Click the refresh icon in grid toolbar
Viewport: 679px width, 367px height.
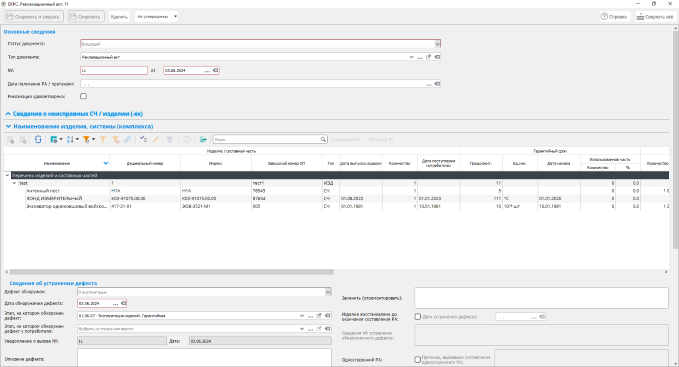click(38, 139)
